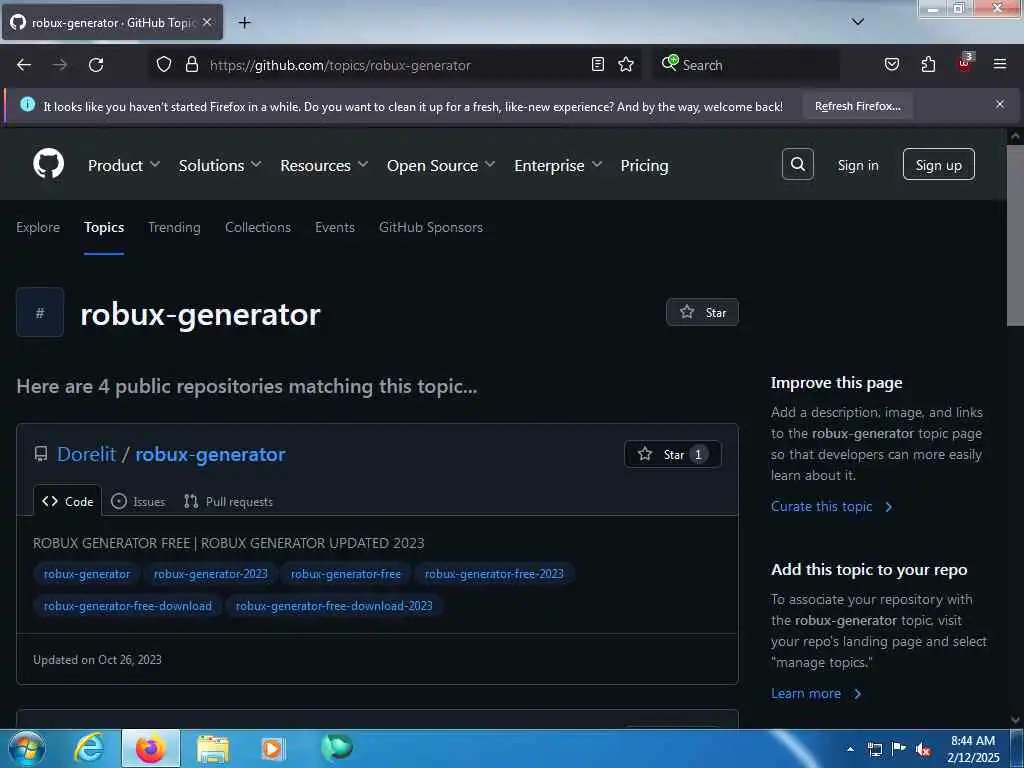
Task: Click the robux-generator-free topic tag
Action: 345,573
